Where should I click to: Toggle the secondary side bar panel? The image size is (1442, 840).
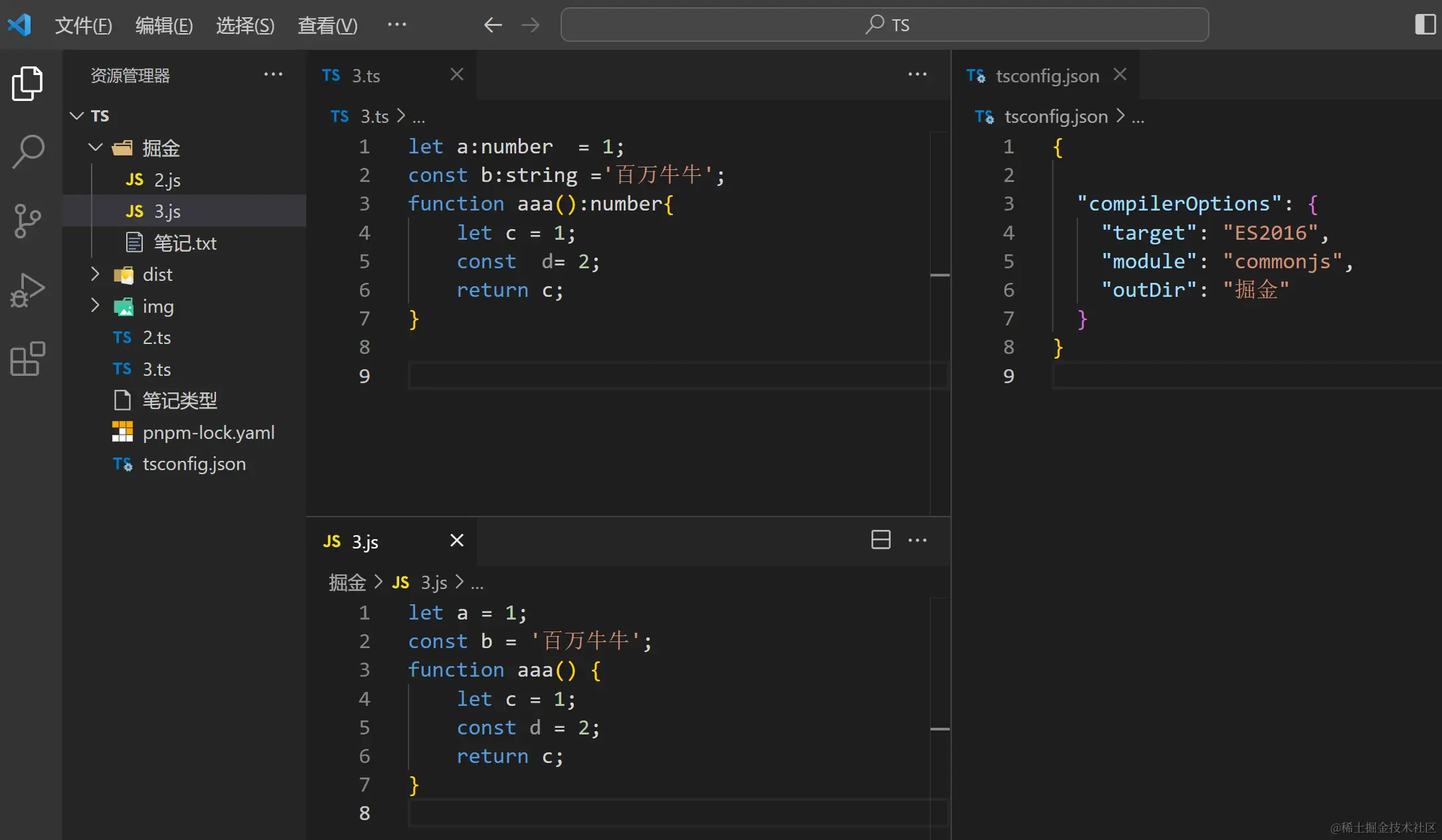1425,25
